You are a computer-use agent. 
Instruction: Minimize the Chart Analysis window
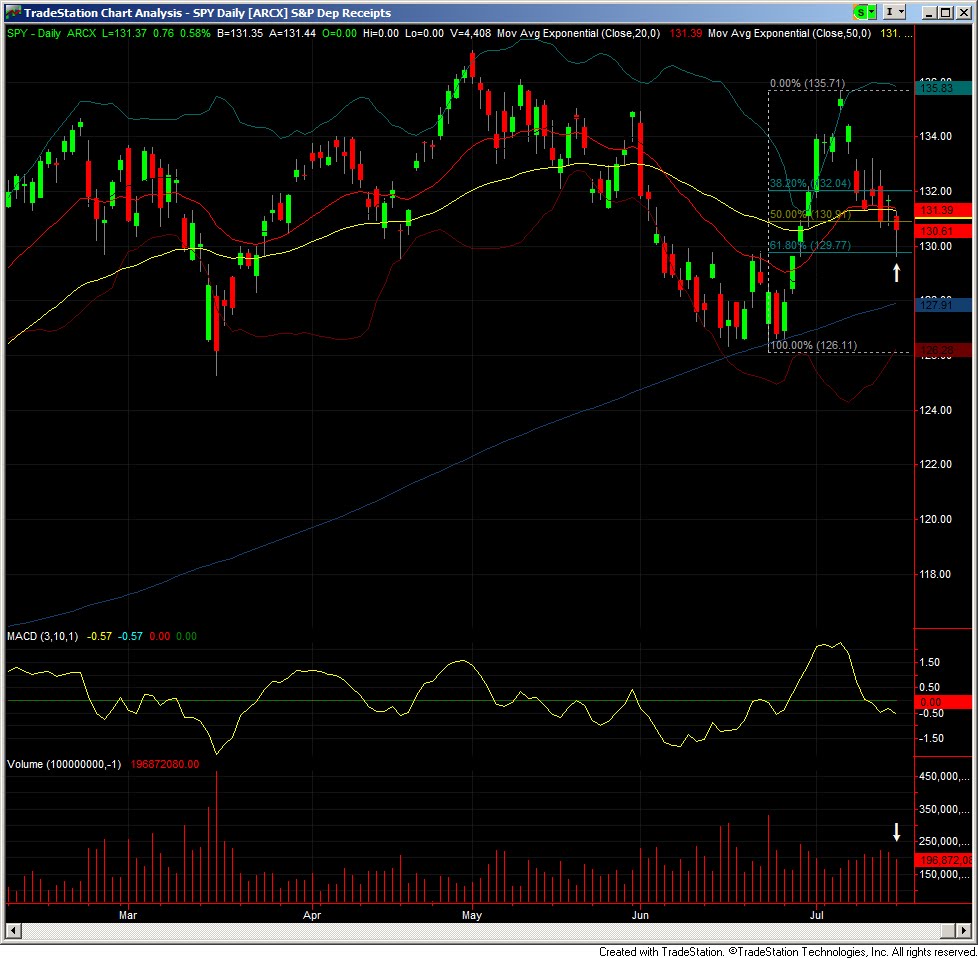(x=929, y=12)
